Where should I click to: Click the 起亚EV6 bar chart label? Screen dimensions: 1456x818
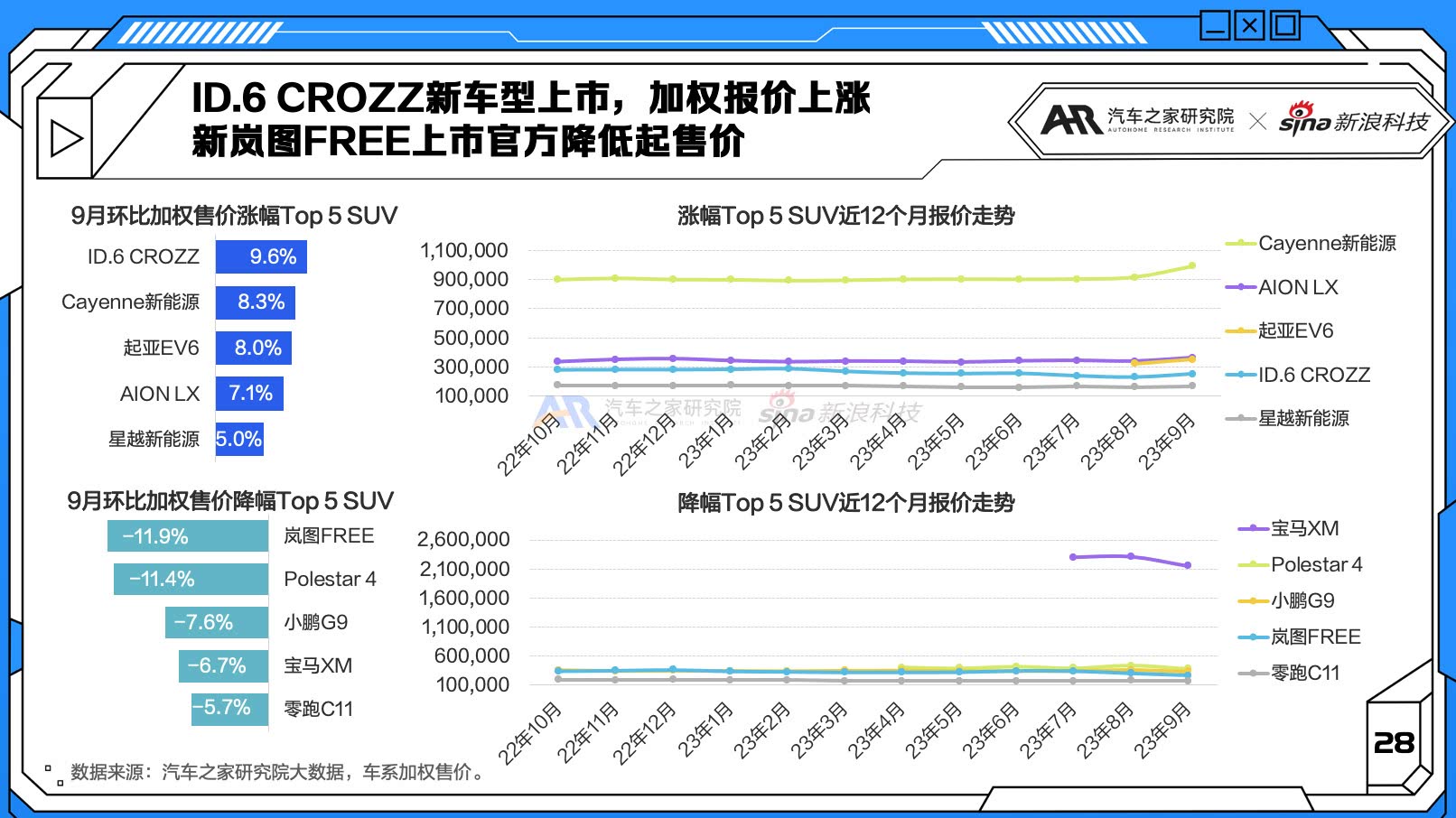162,349
